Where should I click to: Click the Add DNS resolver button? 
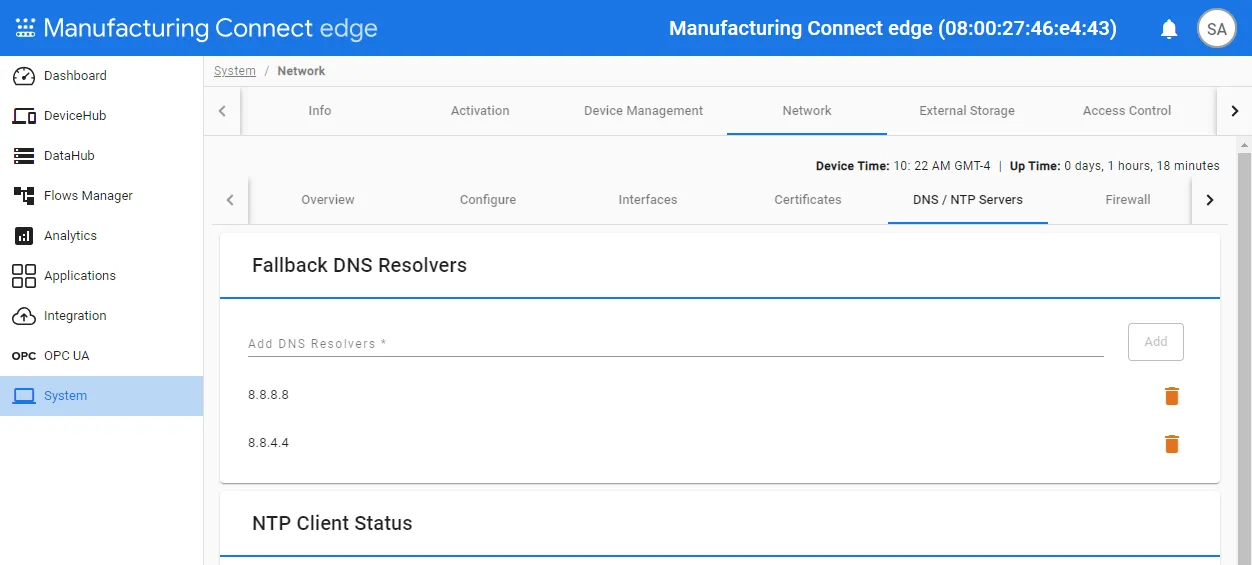pyautogui.click(x=1156, y=342)
